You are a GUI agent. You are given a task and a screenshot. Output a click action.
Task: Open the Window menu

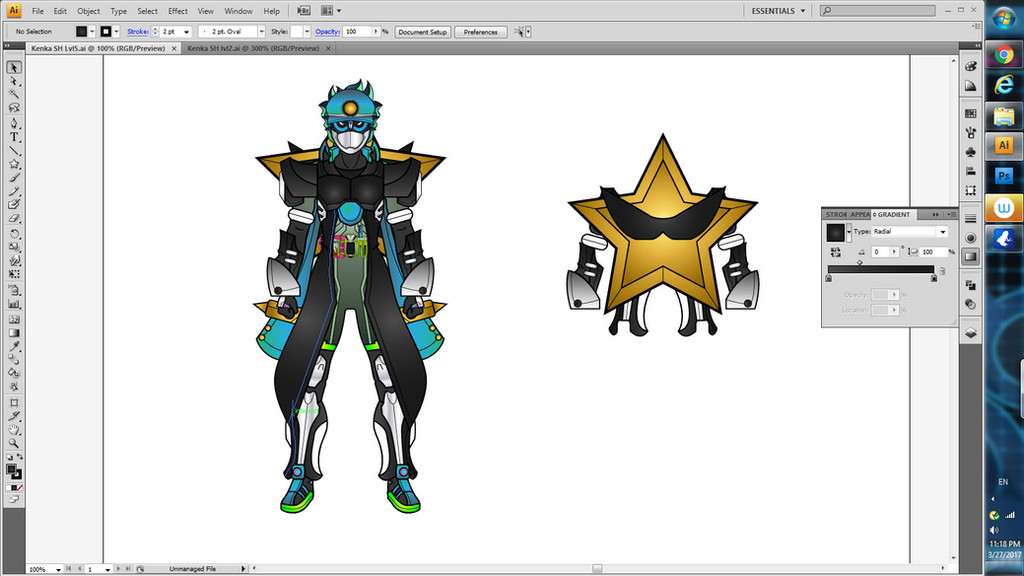click(238, 11)
